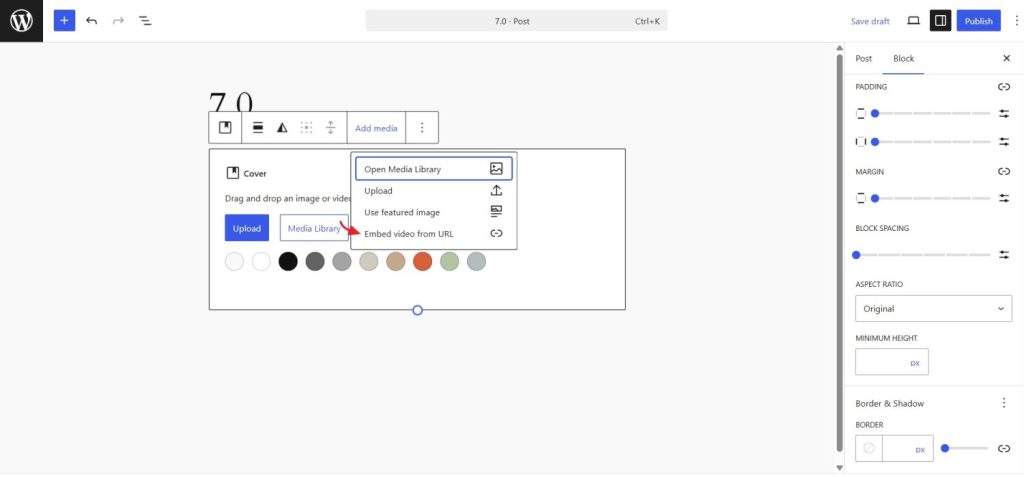Click the Cover block type icon in toolbar
The height and width of the screenshot is (477, 1024).
[x=225, y=128]
